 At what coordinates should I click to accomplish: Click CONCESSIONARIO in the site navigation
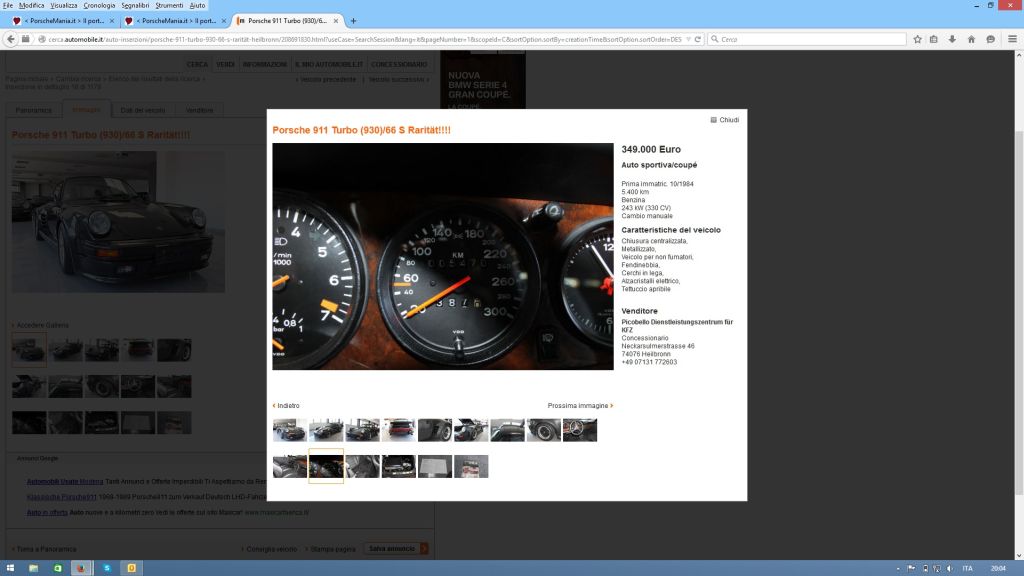(x=399, y=65)
